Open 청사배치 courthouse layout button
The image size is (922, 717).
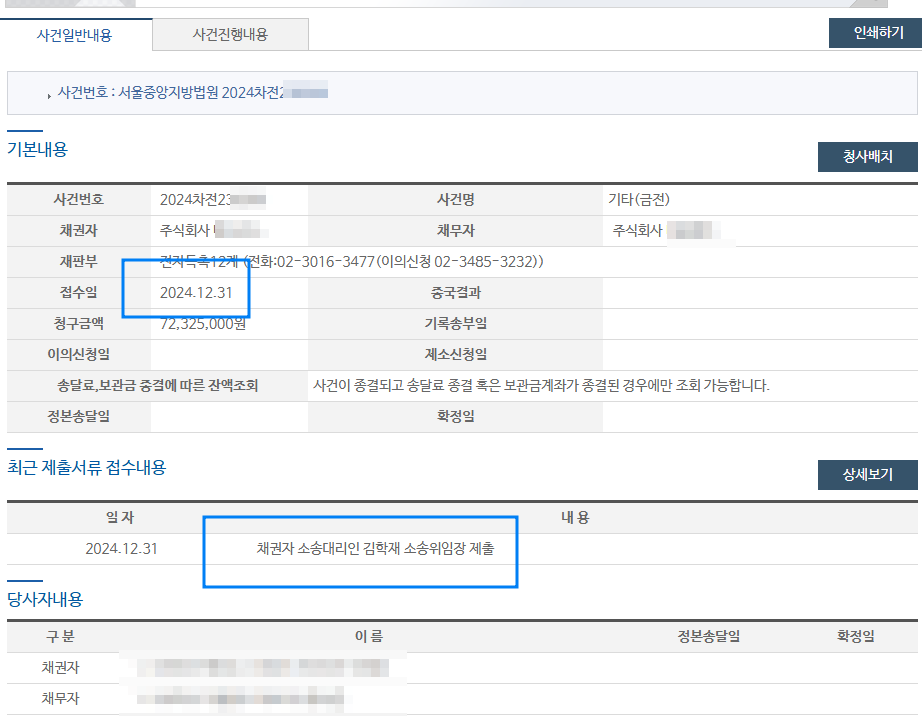point(867,157)
